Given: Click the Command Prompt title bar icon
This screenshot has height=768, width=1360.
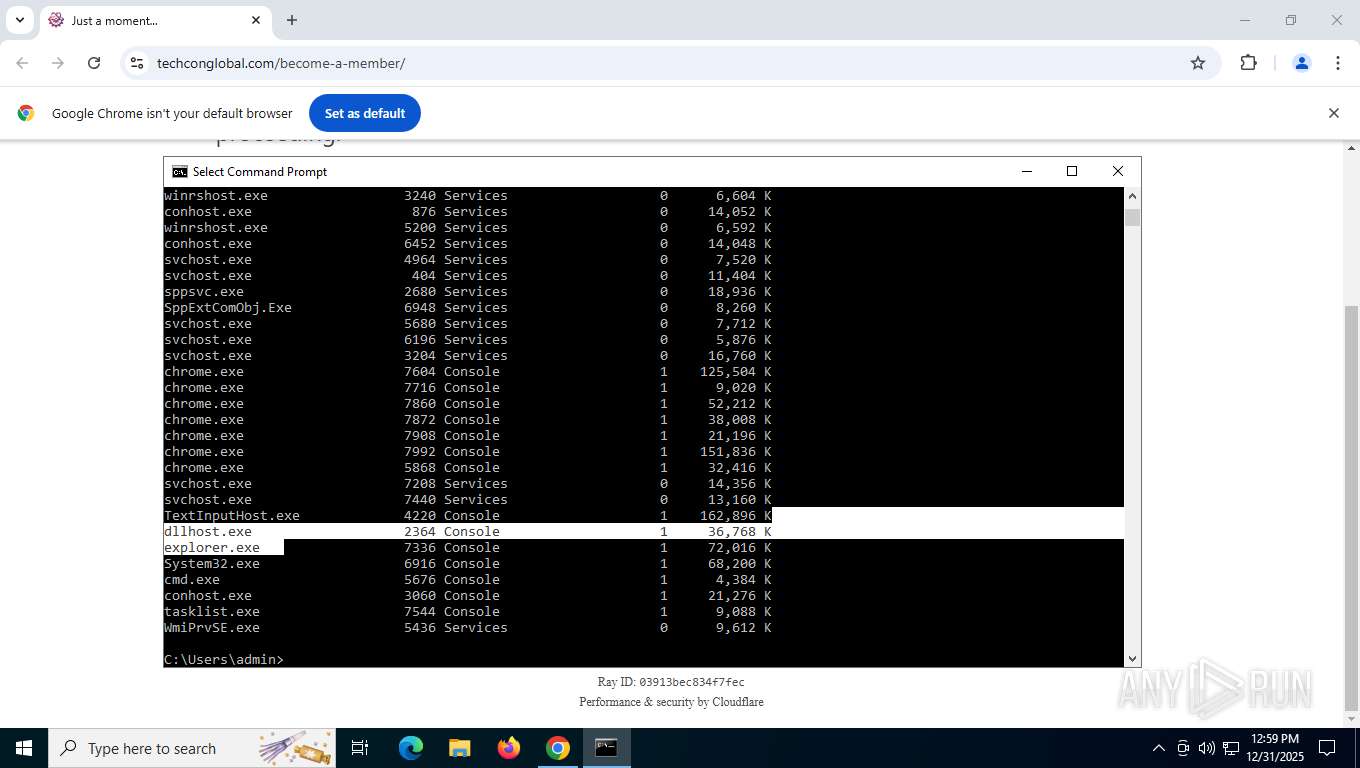Looking at the screenshot, I should [180, 172].
